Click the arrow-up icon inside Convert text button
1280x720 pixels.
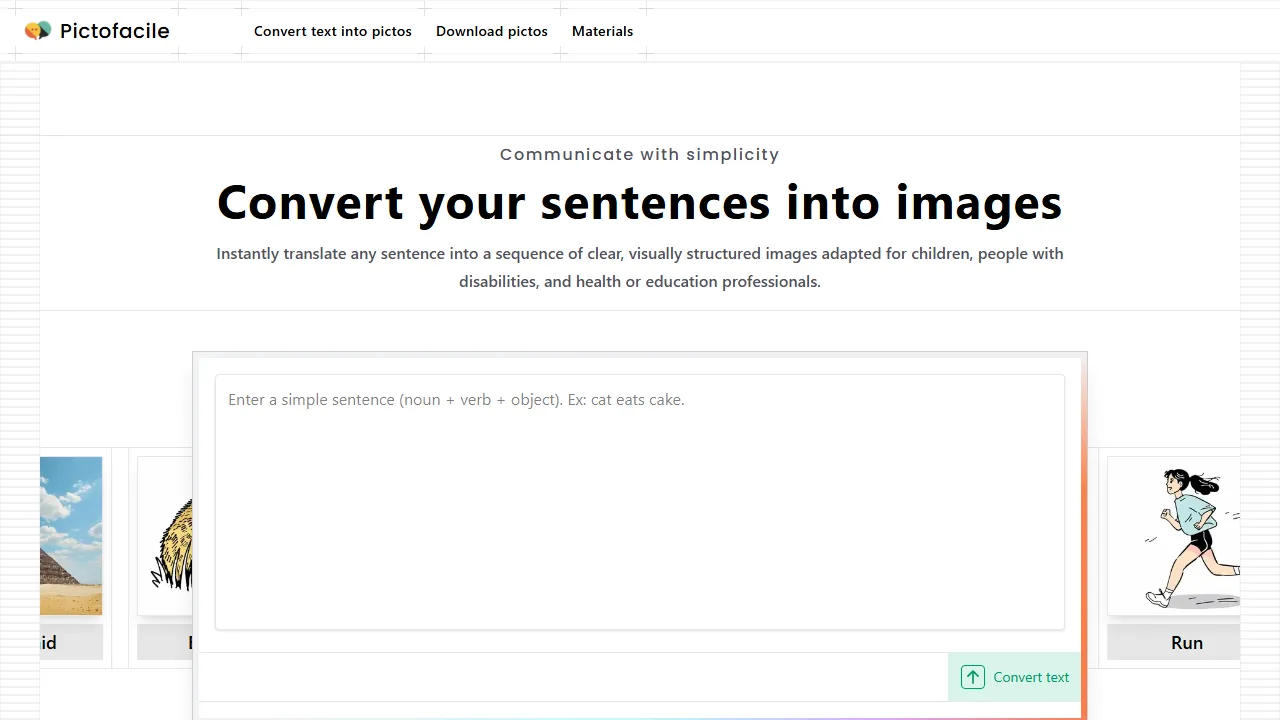pos(972,677)
